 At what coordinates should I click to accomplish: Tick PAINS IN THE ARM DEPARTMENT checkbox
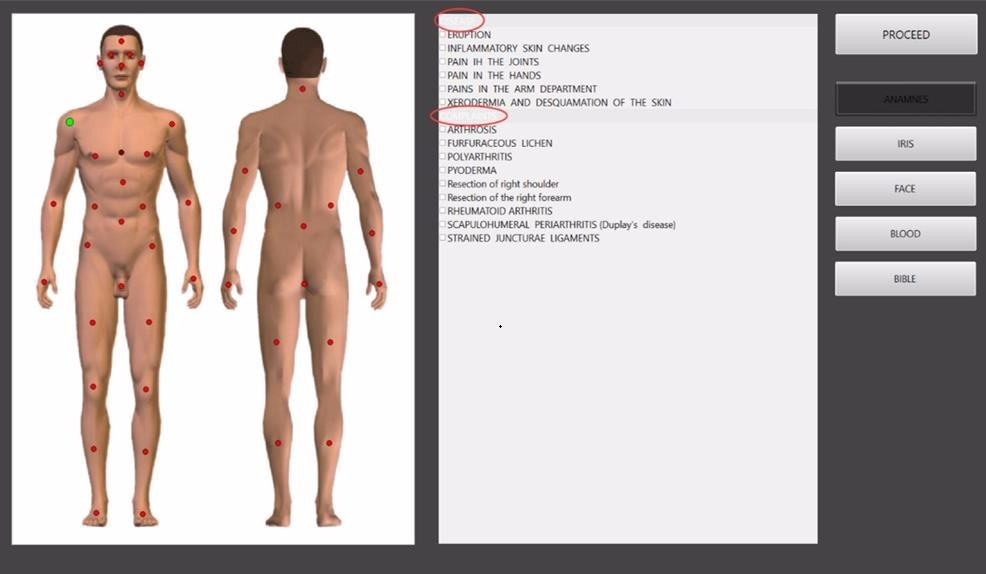click(443, 89)
